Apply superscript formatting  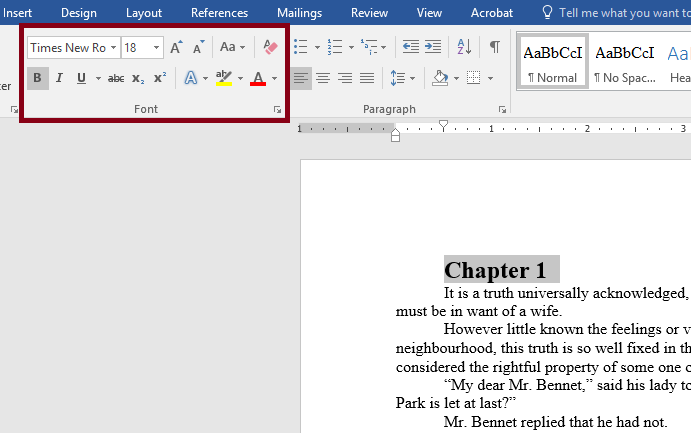click(x=160, y=78)
